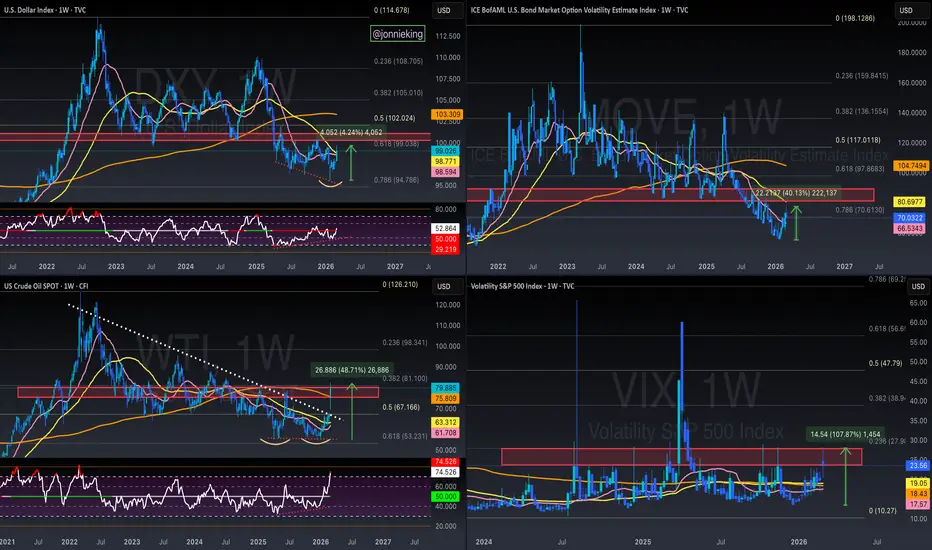Open the USD currency selector on the VIX chart
Viewport: 932px width, 550px height.
point(918,286)
